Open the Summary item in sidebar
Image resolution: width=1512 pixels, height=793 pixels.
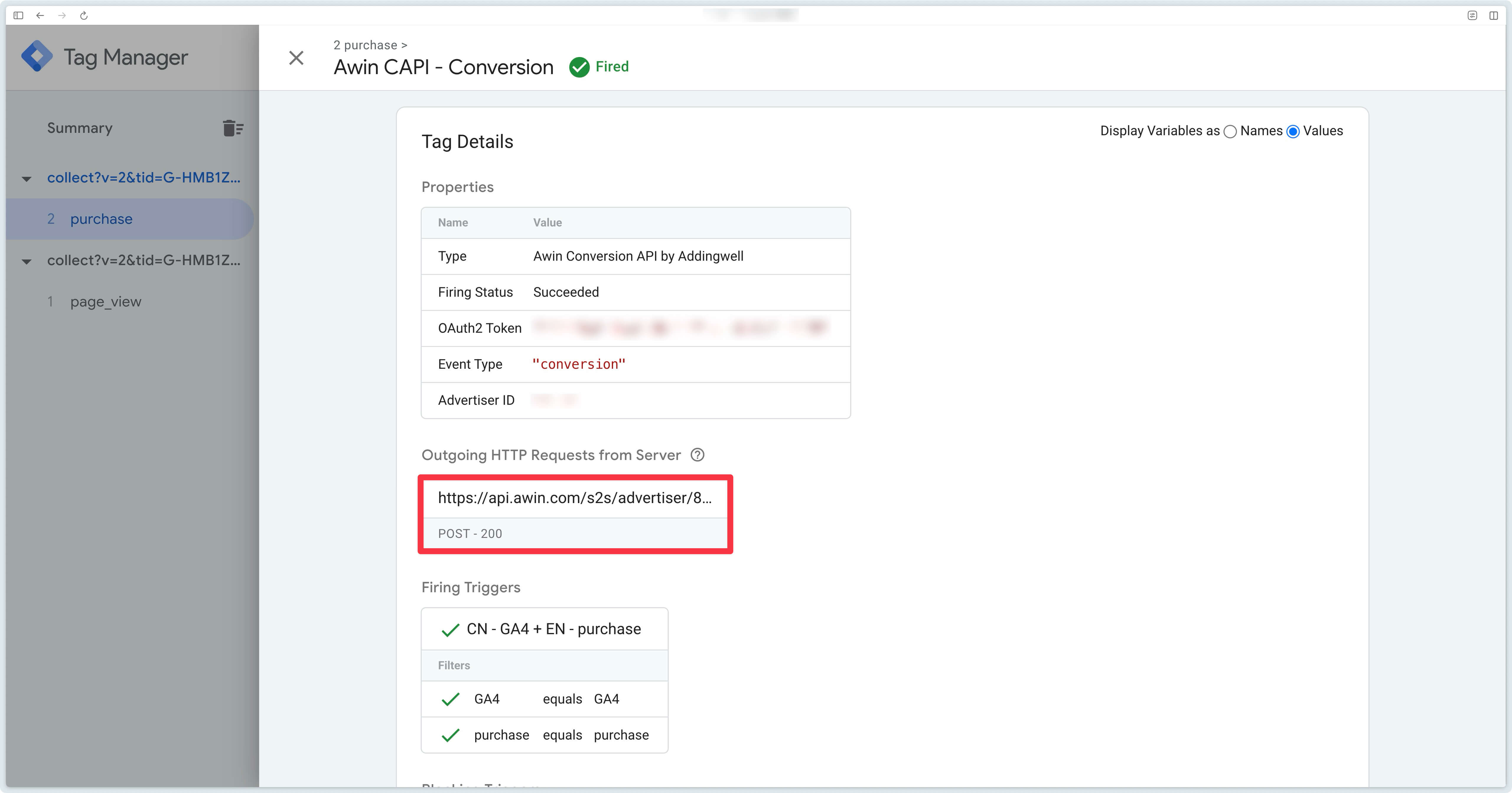click(80, 128)
